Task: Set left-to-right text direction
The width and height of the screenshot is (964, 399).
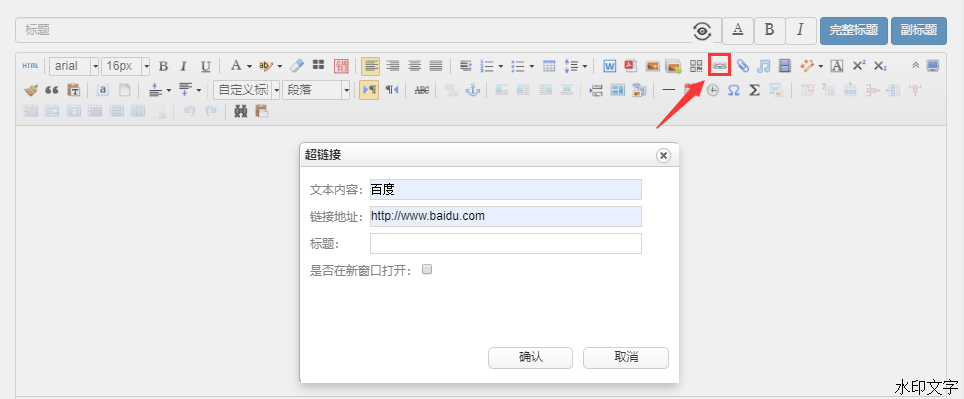Action: [x=370, y=90]
